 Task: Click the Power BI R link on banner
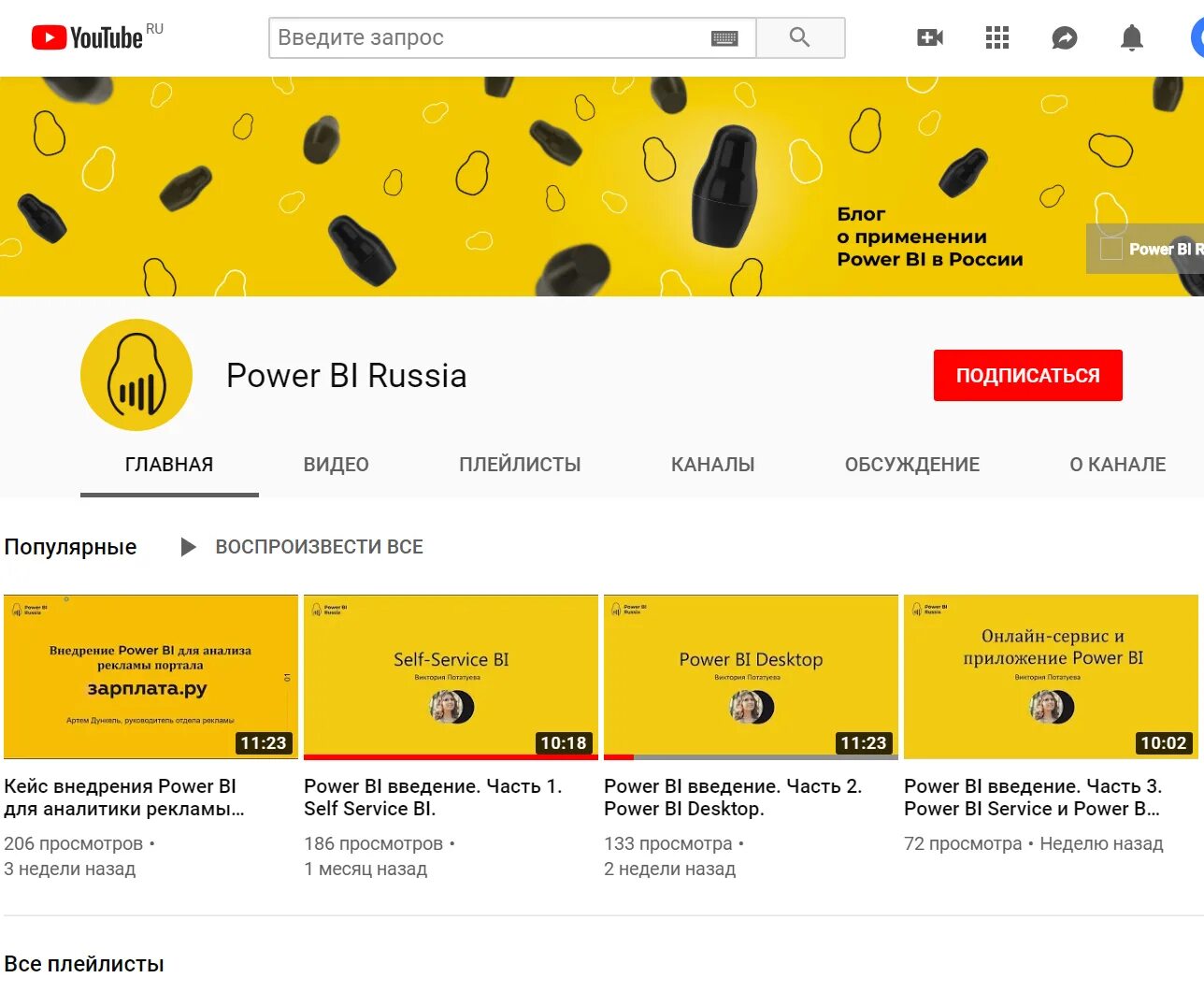coord(1145,249)
